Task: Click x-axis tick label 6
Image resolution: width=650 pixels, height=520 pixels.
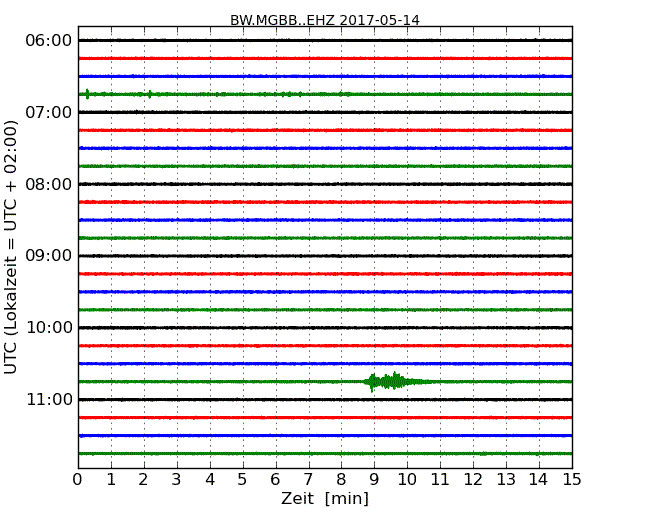Action: pyautogui.click(x=275, y=480)
